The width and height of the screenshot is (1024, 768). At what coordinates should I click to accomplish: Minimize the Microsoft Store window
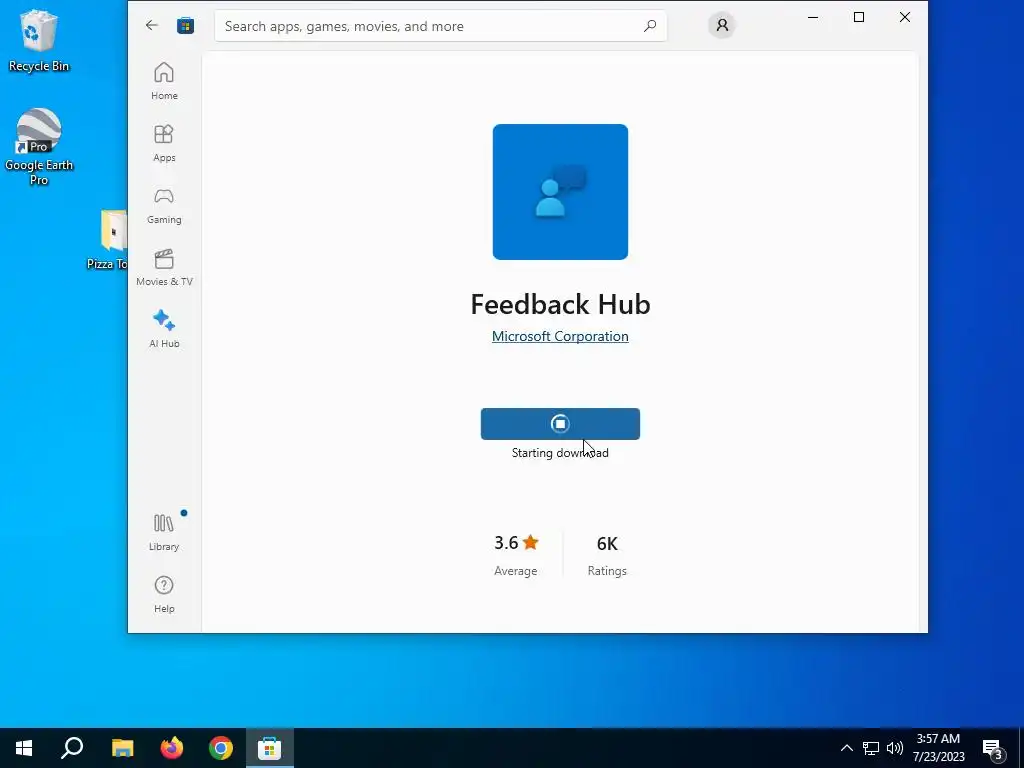[x=813, y=18]
